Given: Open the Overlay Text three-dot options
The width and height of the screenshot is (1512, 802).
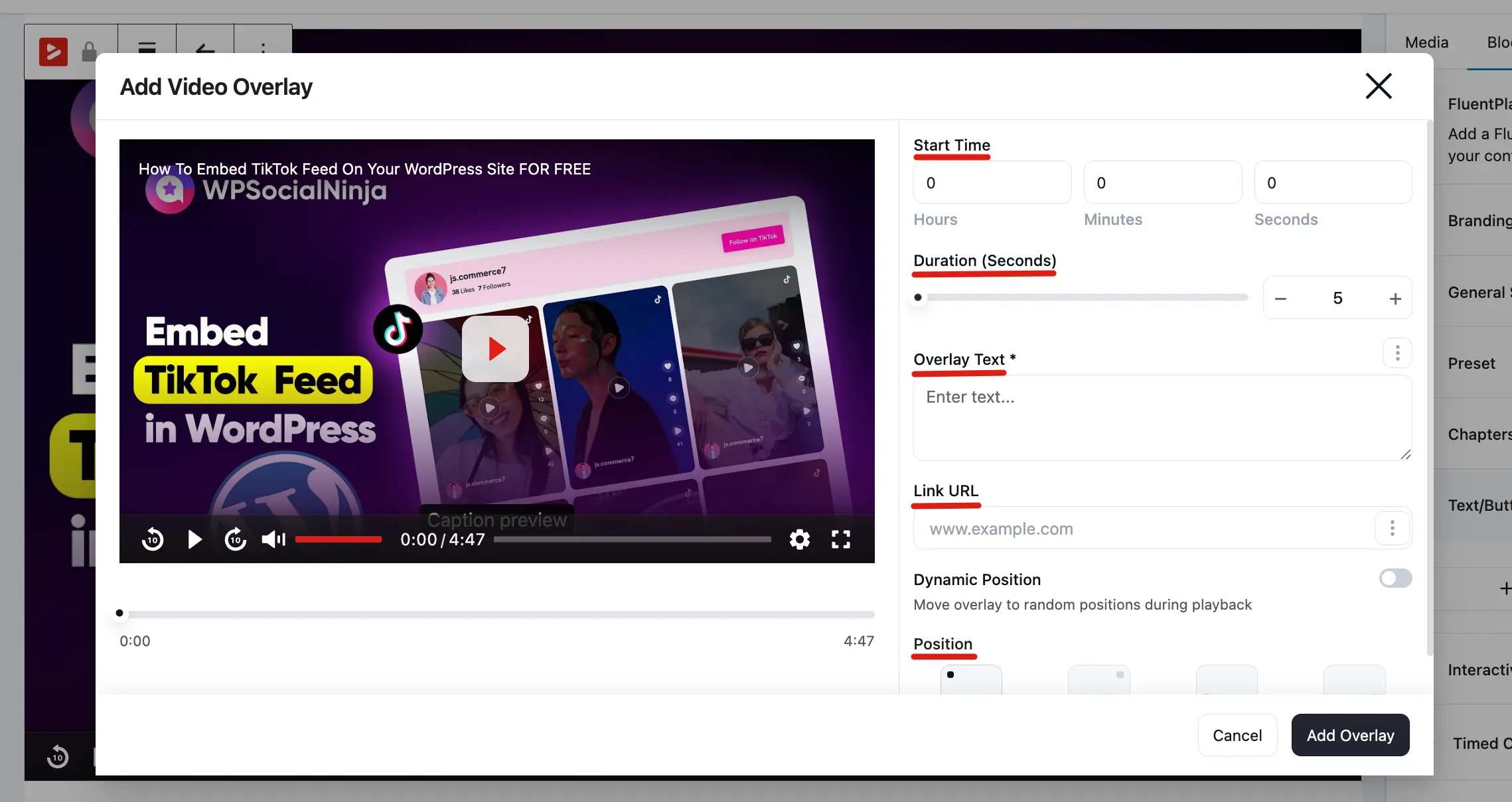Looking at the screenshot, I should [1397, 353].
